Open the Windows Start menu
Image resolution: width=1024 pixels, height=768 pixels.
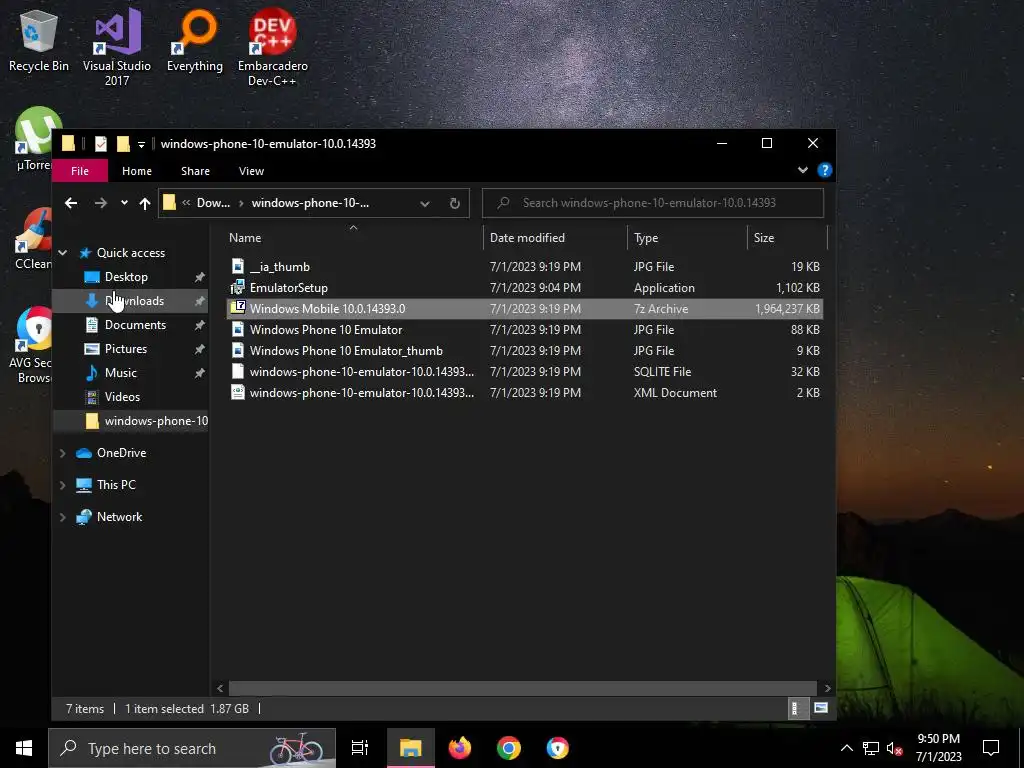tap(24, 748)
